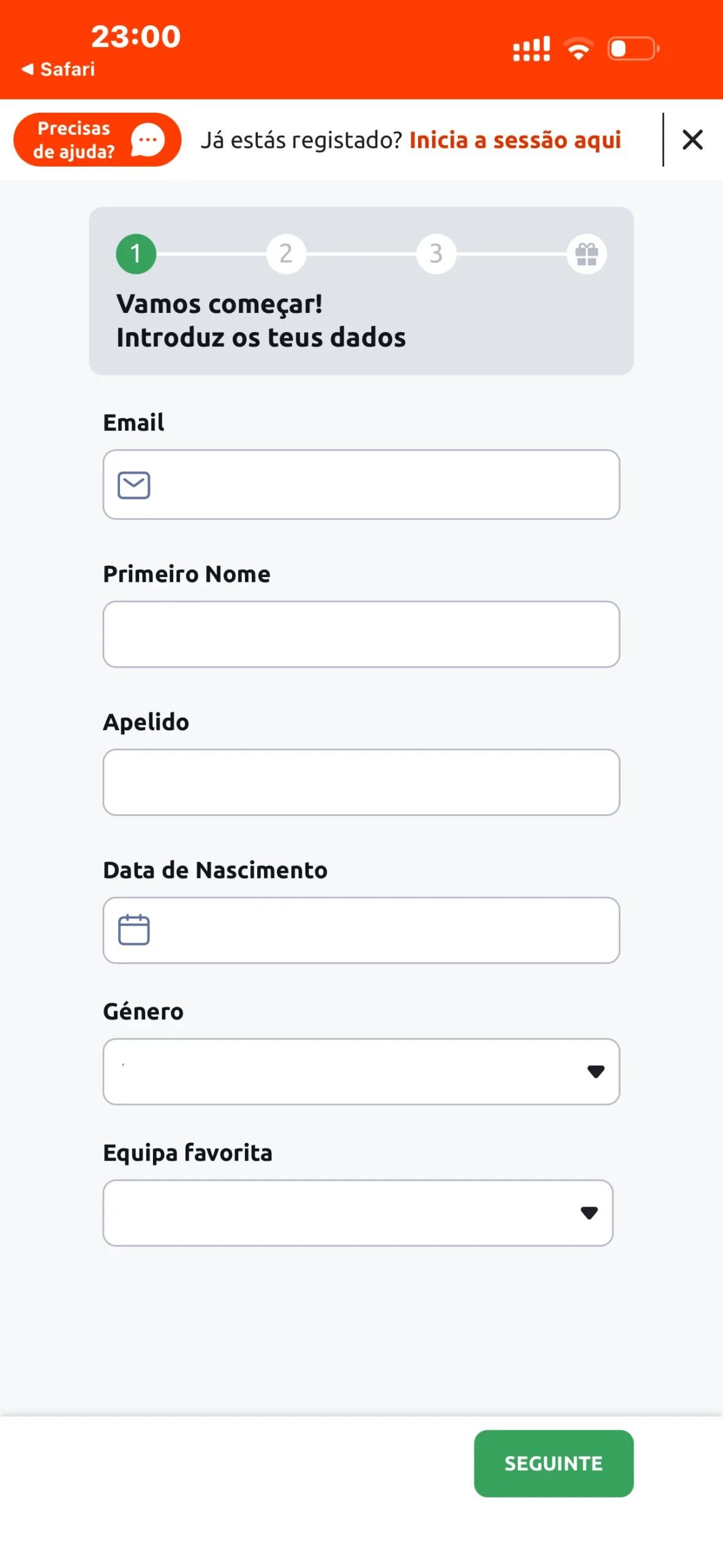
Task: Tap the calendar icon for birth date
Action: pyautogui.click(x=134, y=930)
